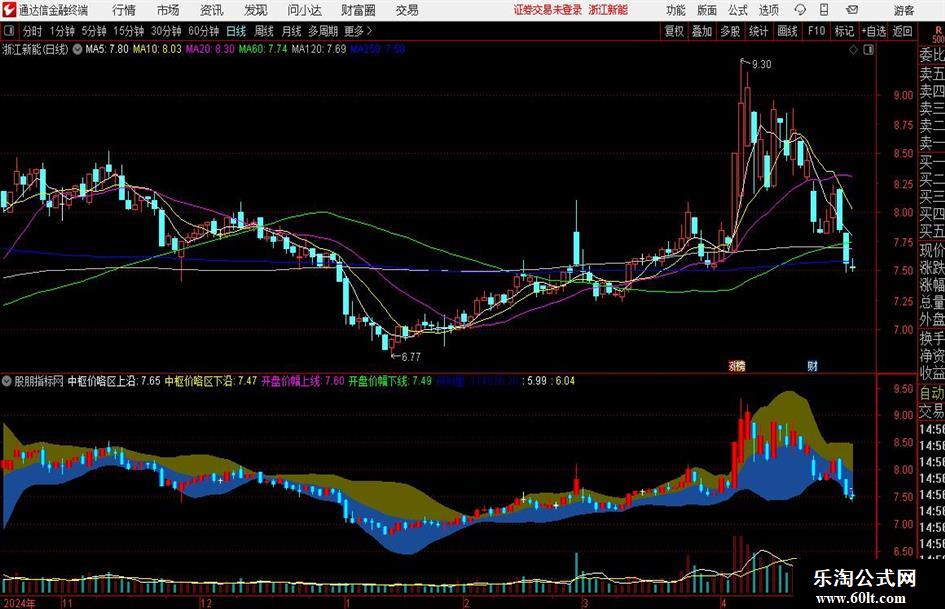Click the 9.30 high price marker
This screenshot has height=609, width=945.
pyautogui.click(x=761, y=64)
